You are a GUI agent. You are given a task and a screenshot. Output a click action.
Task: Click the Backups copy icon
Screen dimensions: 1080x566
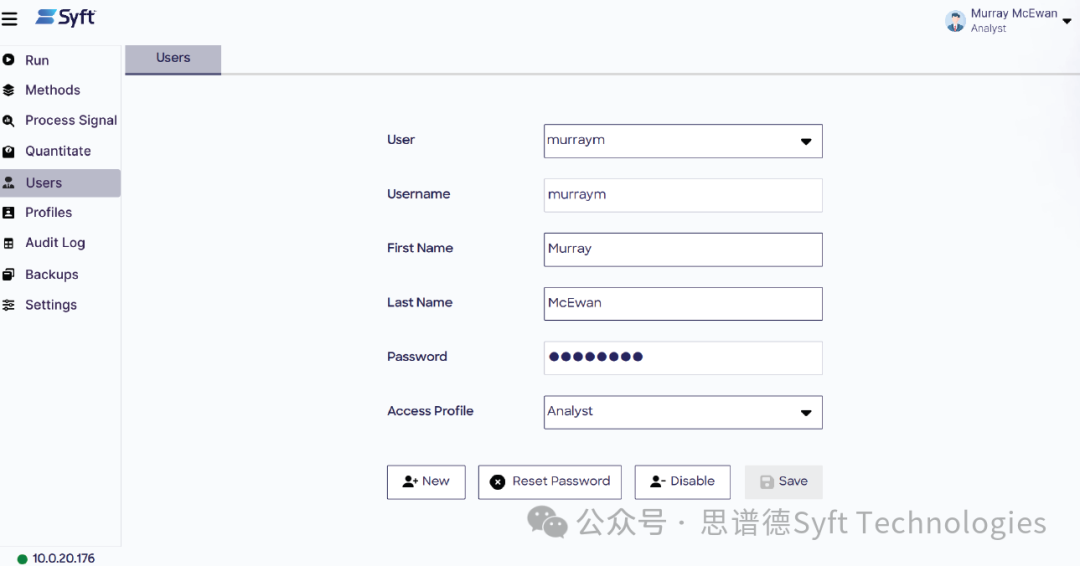8,275
